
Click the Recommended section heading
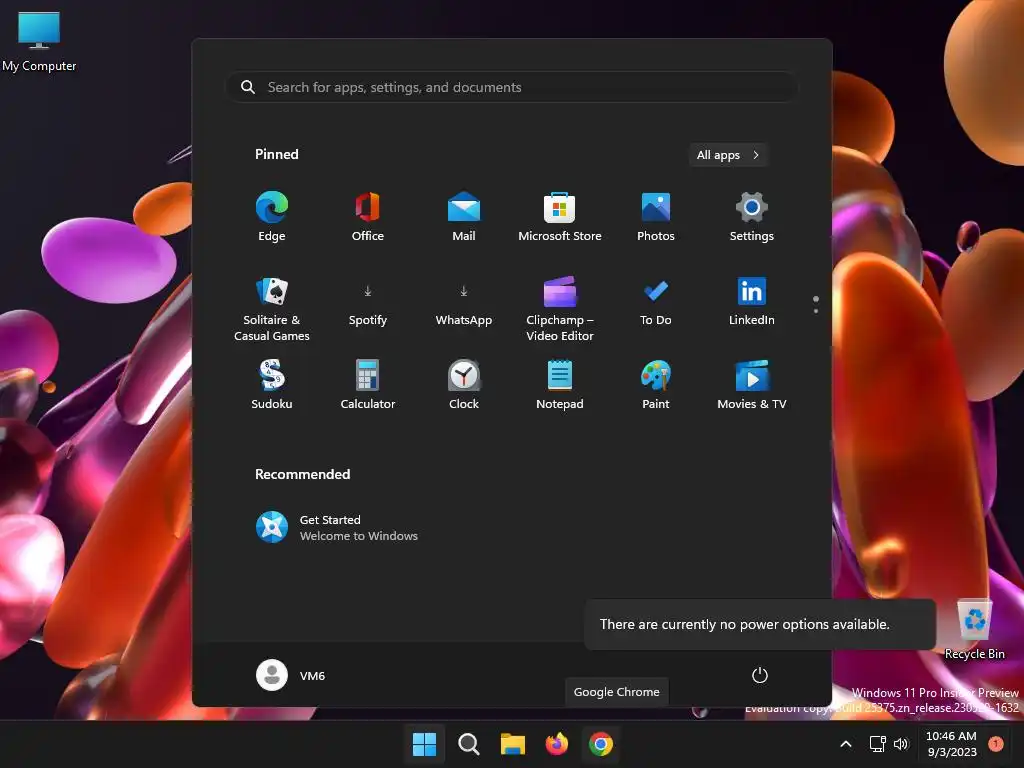302,474
